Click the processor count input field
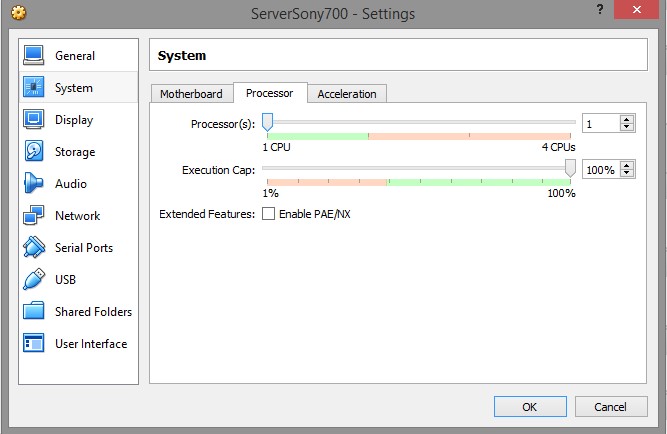667x434 pixels. (601, 124)
